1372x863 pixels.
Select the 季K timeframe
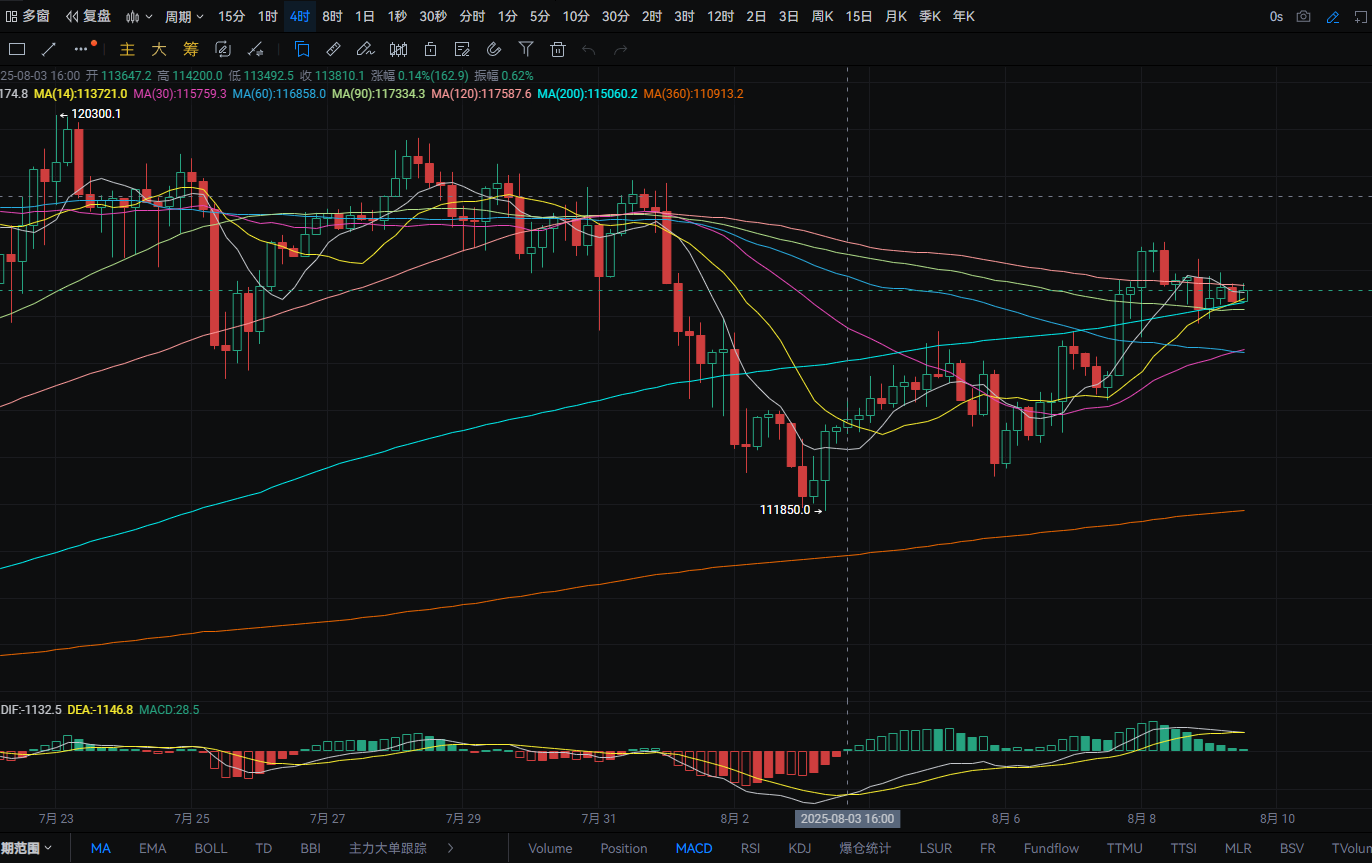coord(930,16)
